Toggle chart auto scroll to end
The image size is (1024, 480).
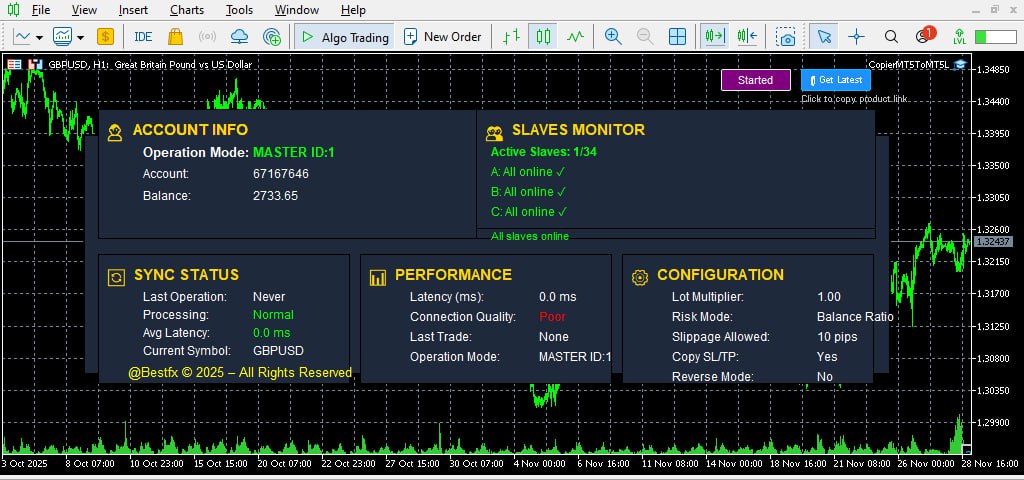tap(715, 37)
